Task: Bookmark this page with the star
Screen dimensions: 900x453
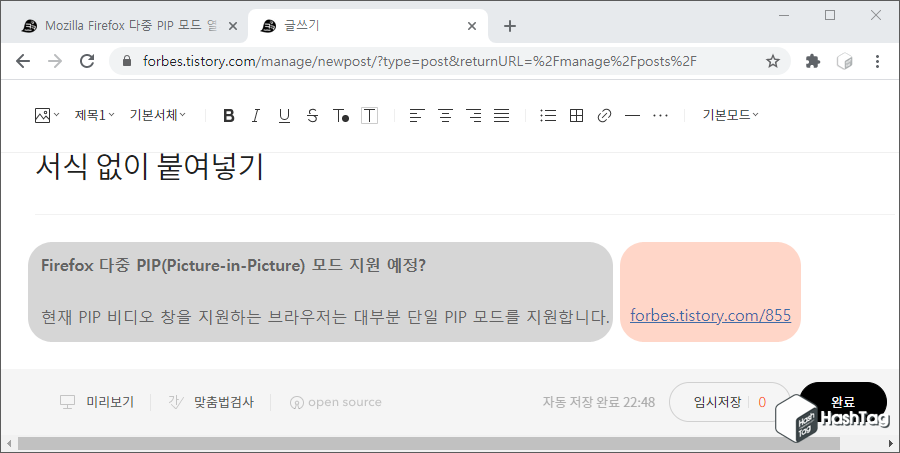Action: 773,61
